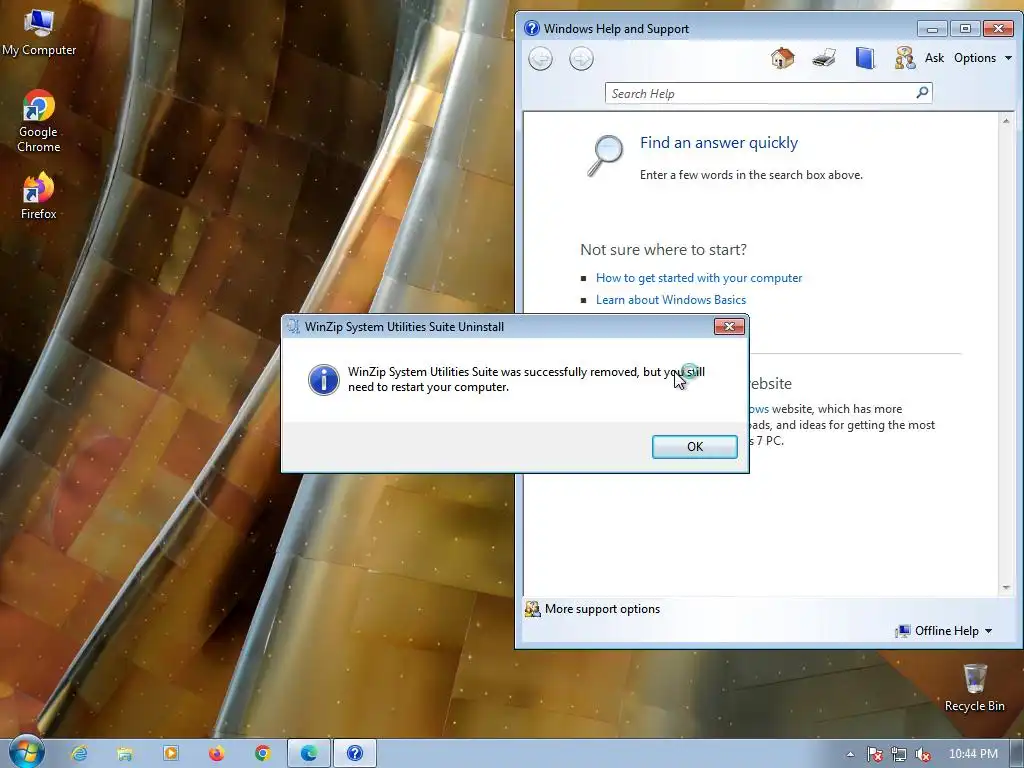Image resolution: width=1024 pixels, height=768 pixels.
Task: Click the More support options people icon
Action: pyautogui.click(x=533, y=609)
